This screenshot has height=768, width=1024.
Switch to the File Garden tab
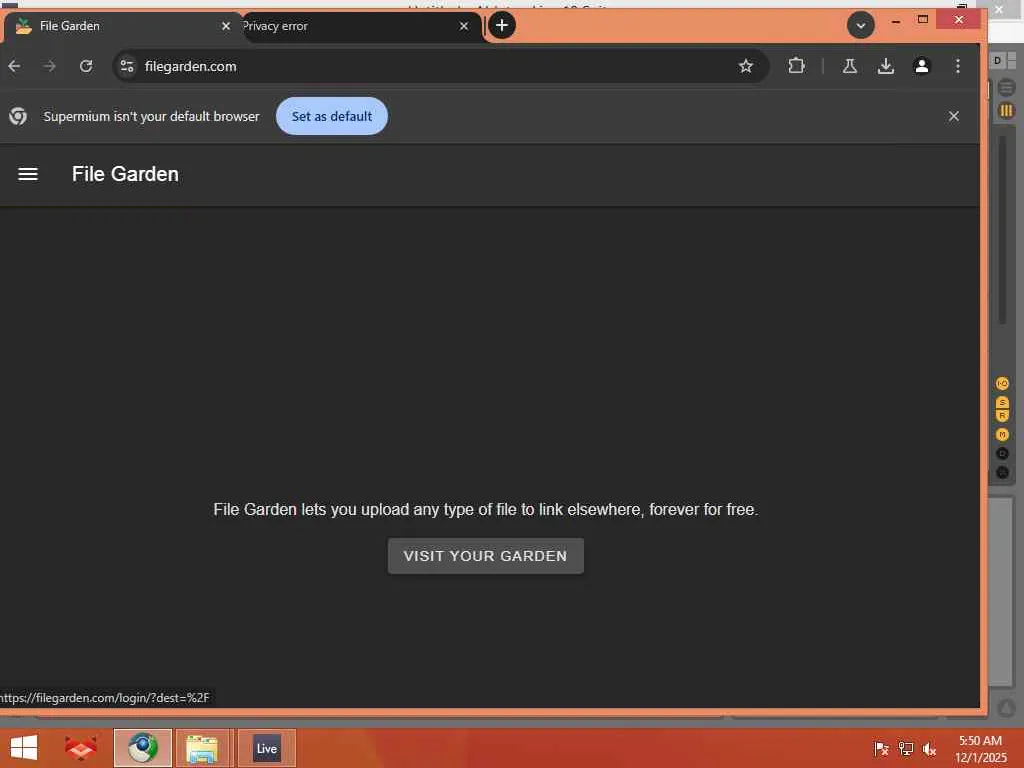point(121,26)
